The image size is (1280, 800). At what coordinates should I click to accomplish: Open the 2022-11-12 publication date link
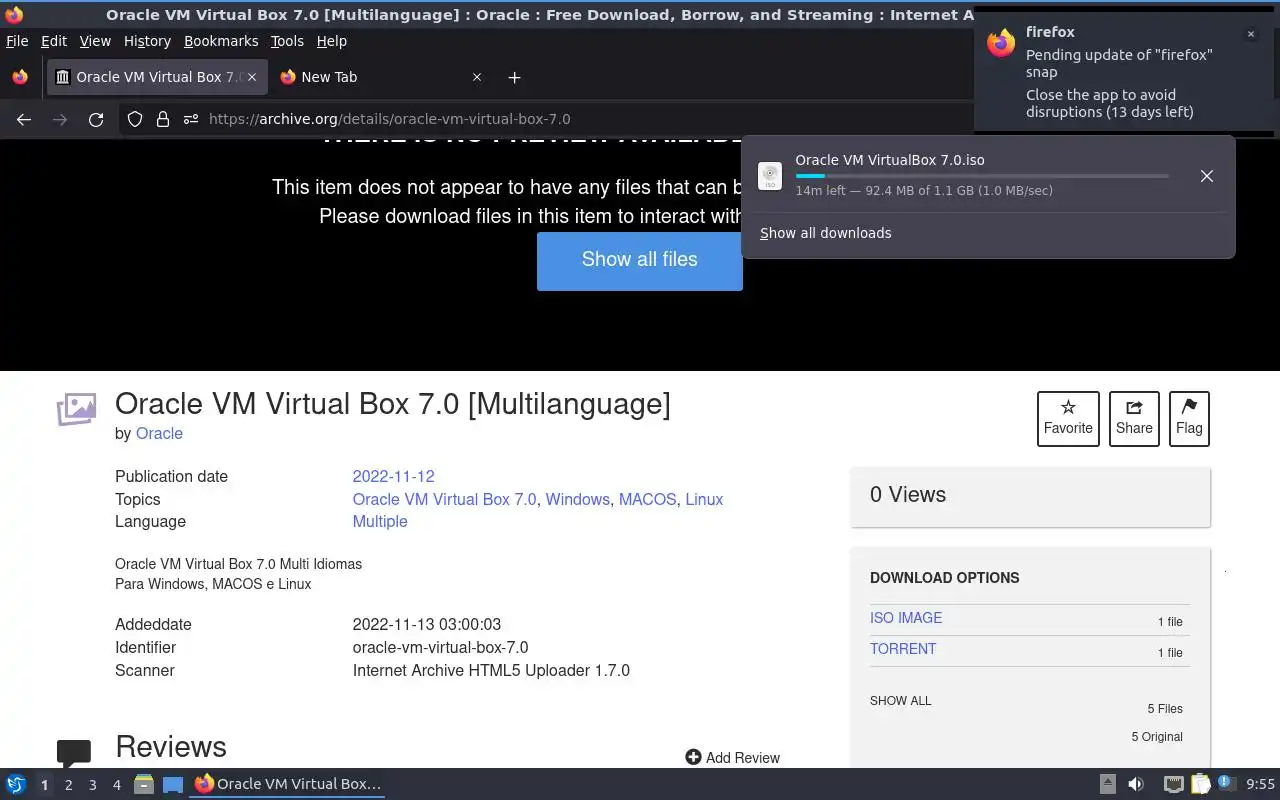pyautogui.click(x=393, y=476)
